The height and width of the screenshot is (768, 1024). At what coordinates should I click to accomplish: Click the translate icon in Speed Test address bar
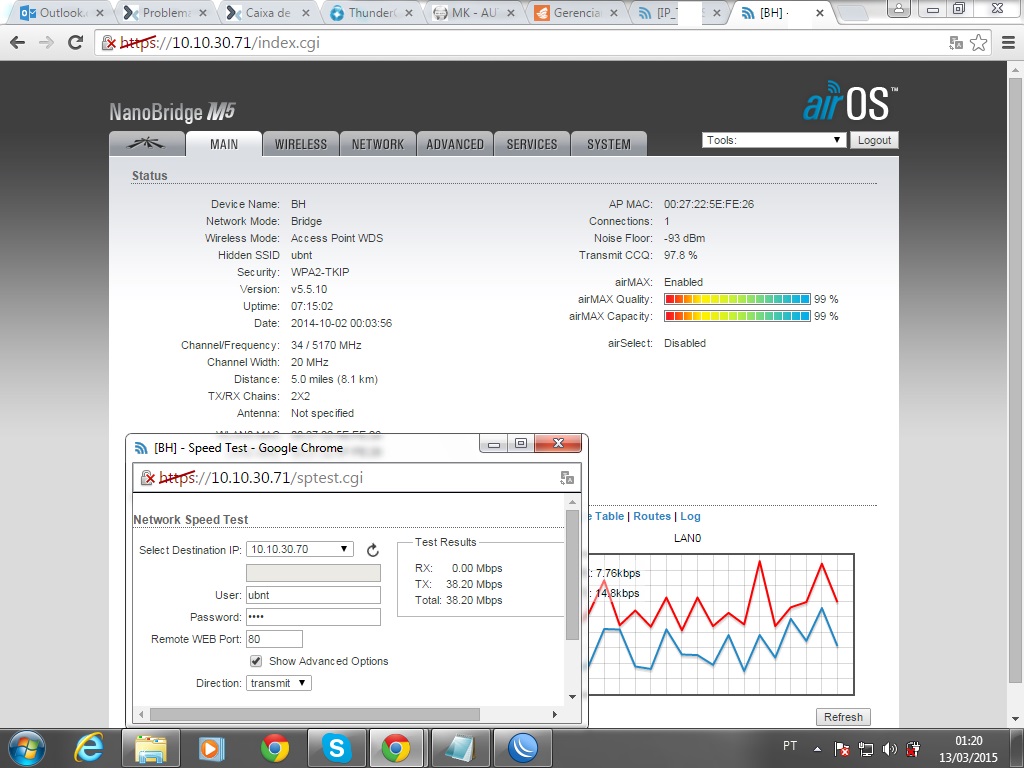tap(567, 478)
